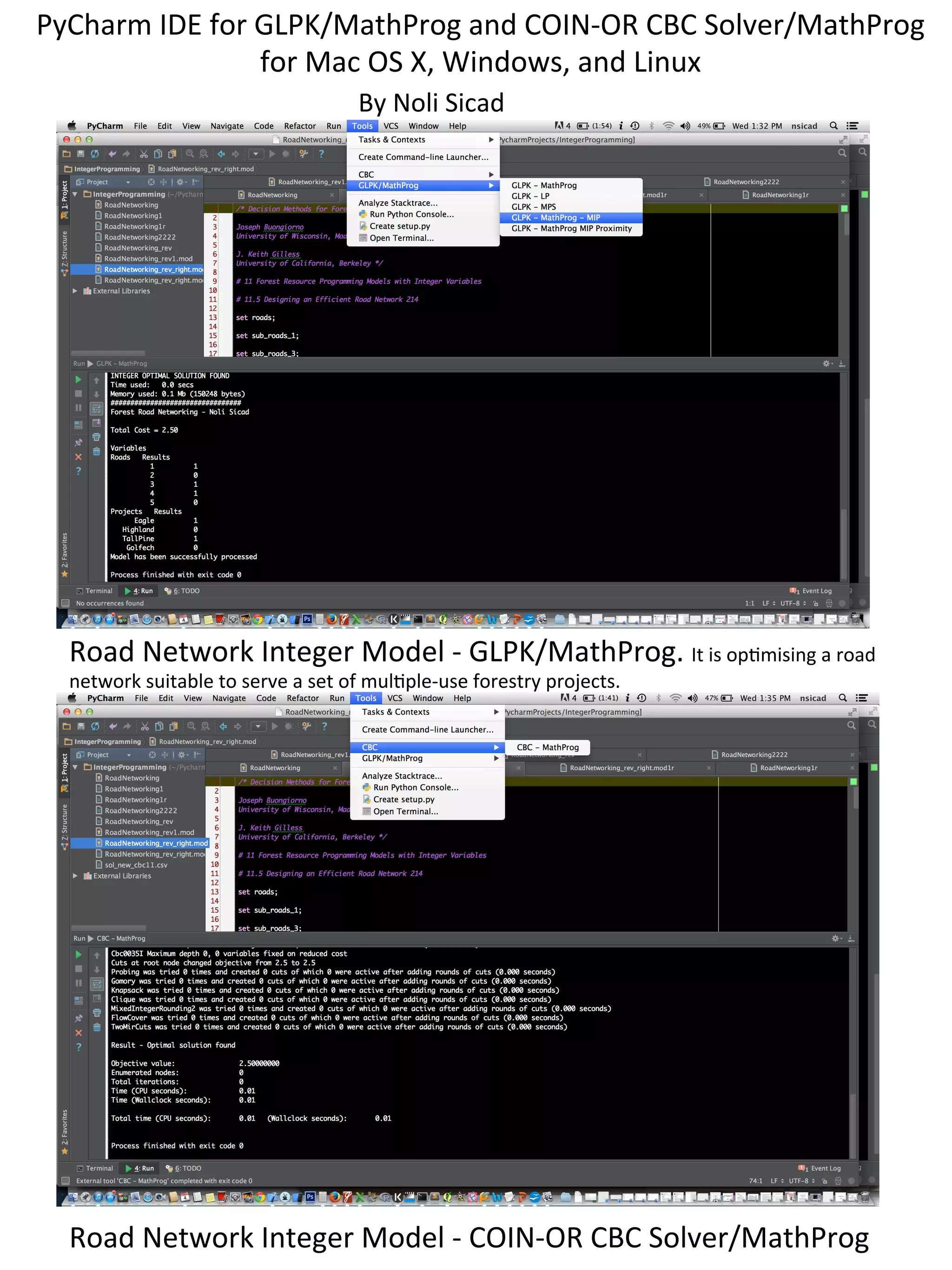Expand External Libraries above sol_new_cbc11.csv's window... in the GLPK window tree
Image resolution: width=952 pixels, height=1270 pixels.
click(x=74, y=291)
